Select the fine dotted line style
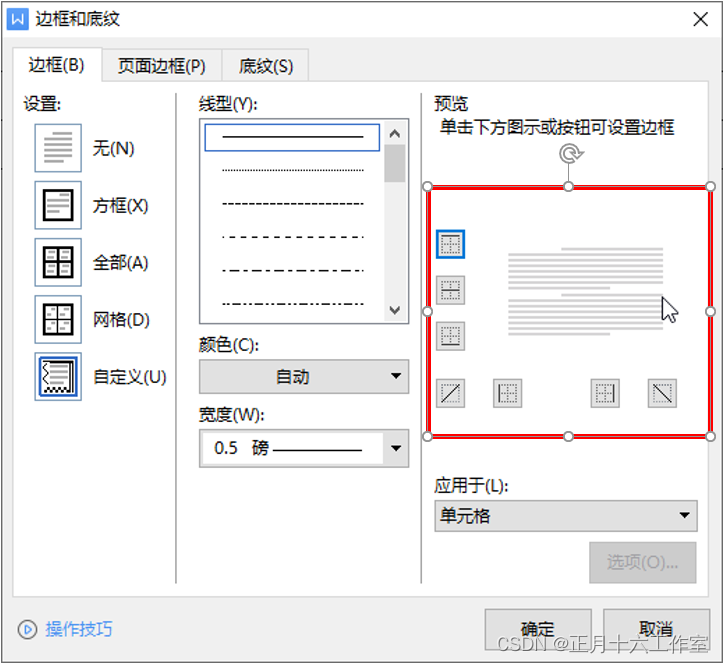The width and height of the screenshot is (723, 663). pyautogui.click(x=292, y=170)
